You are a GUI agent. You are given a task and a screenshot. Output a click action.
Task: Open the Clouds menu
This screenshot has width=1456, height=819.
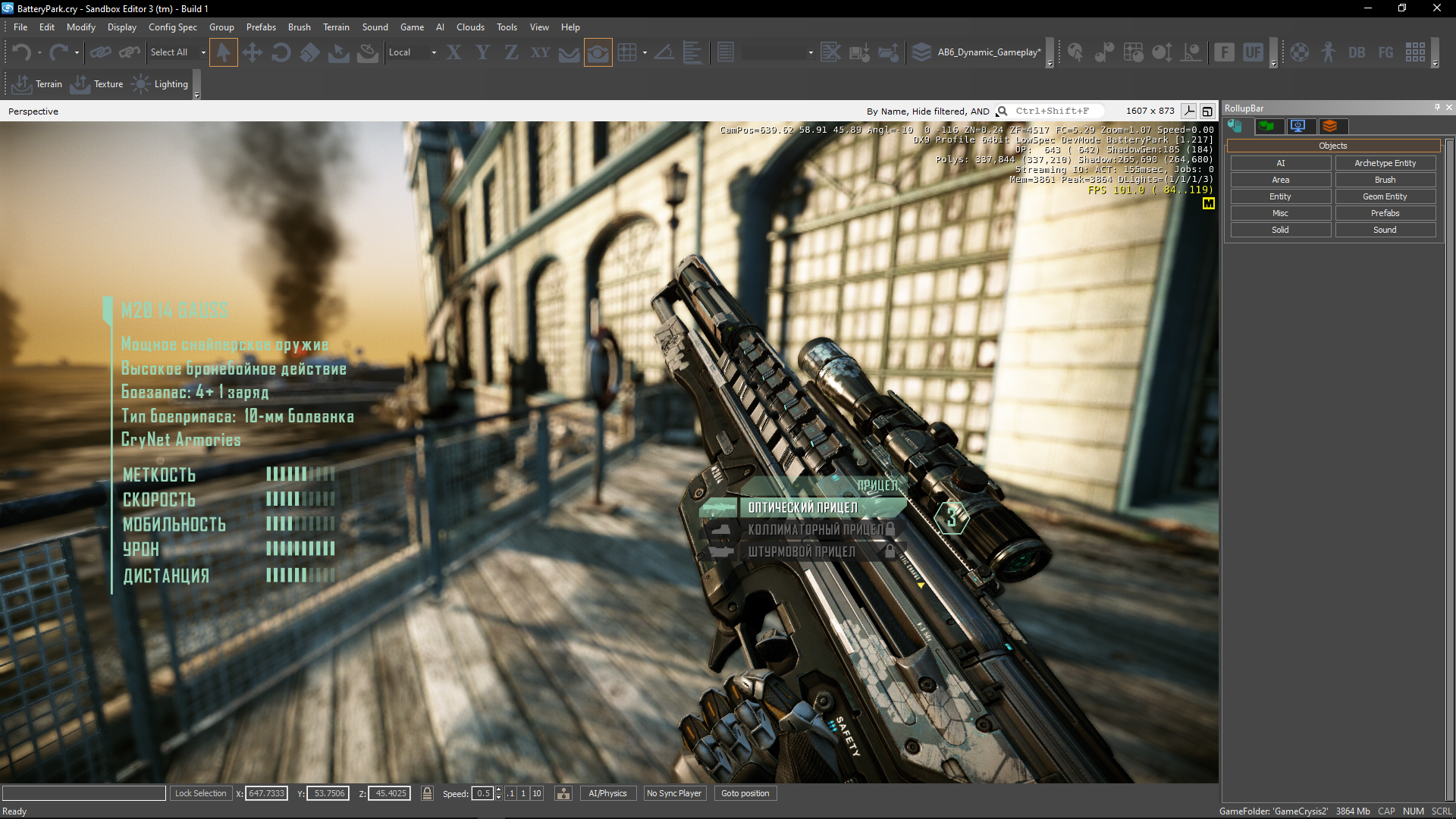(470, 27)
